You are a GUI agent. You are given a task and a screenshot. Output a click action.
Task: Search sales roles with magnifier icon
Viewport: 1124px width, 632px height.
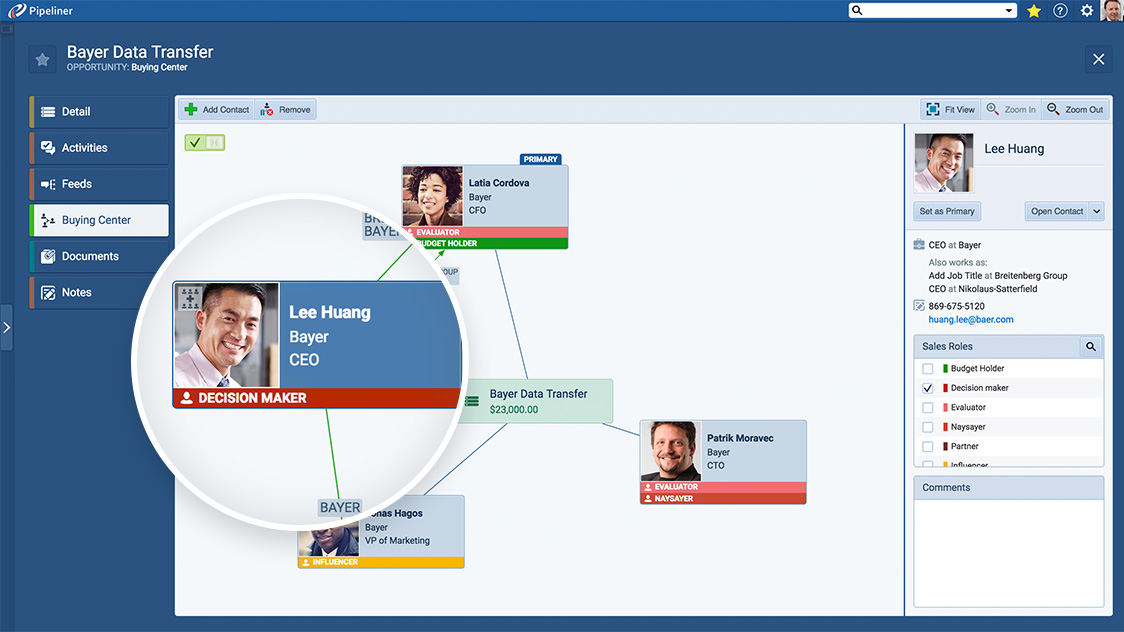click(1091, 347)
